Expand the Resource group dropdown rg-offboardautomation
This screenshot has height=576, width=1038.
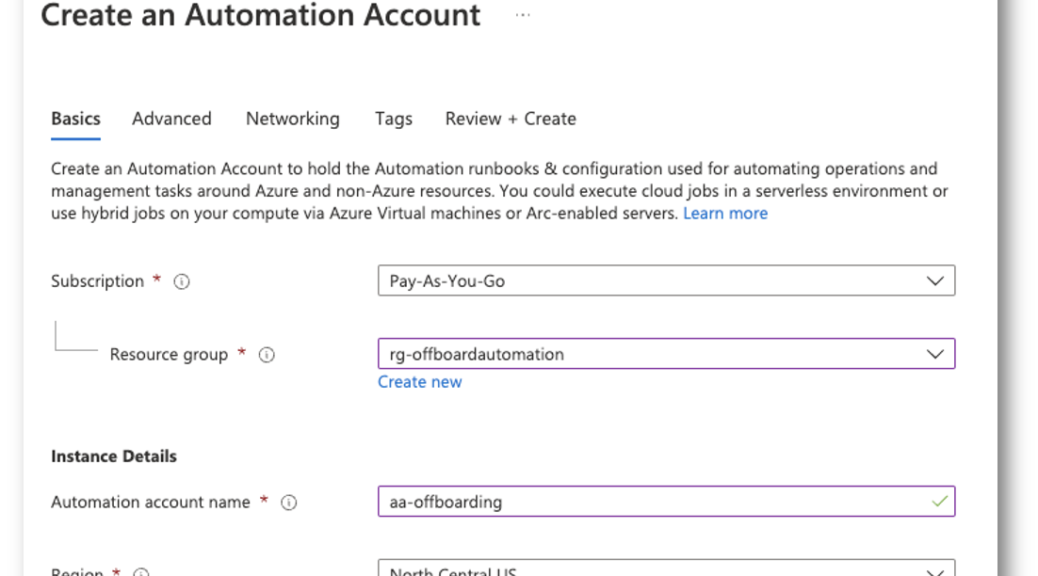[666, 354]
